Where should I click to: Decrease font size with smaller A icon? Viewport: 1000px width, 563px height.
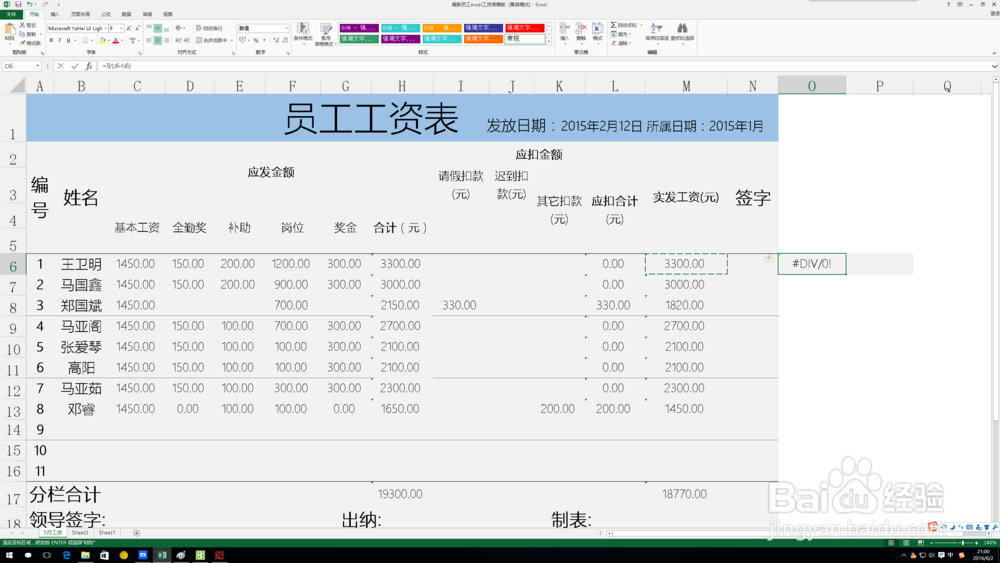[x=137, y=28]
